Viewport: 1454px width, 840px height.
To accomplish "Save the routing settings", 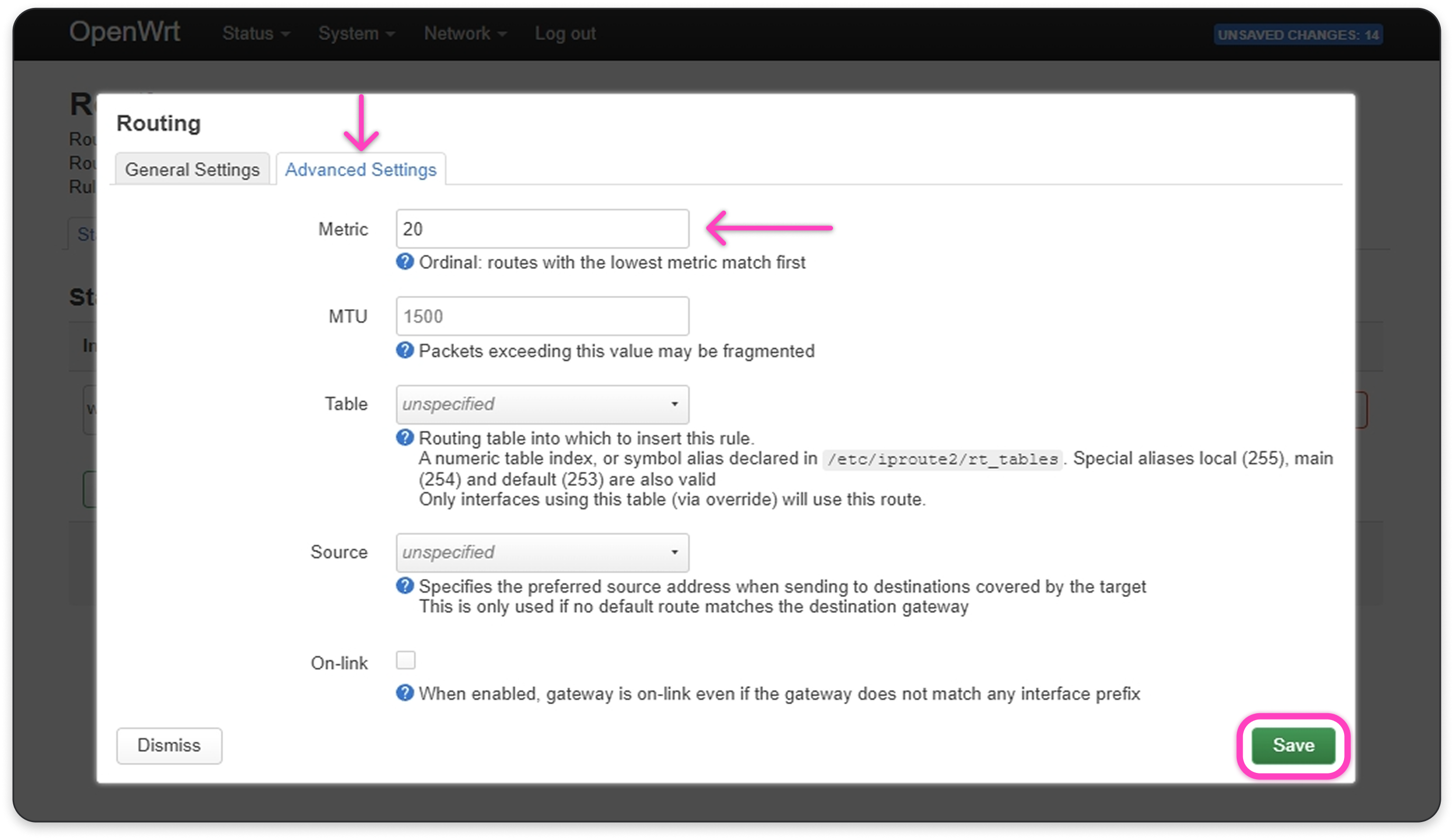I will tap(1293, 745).
